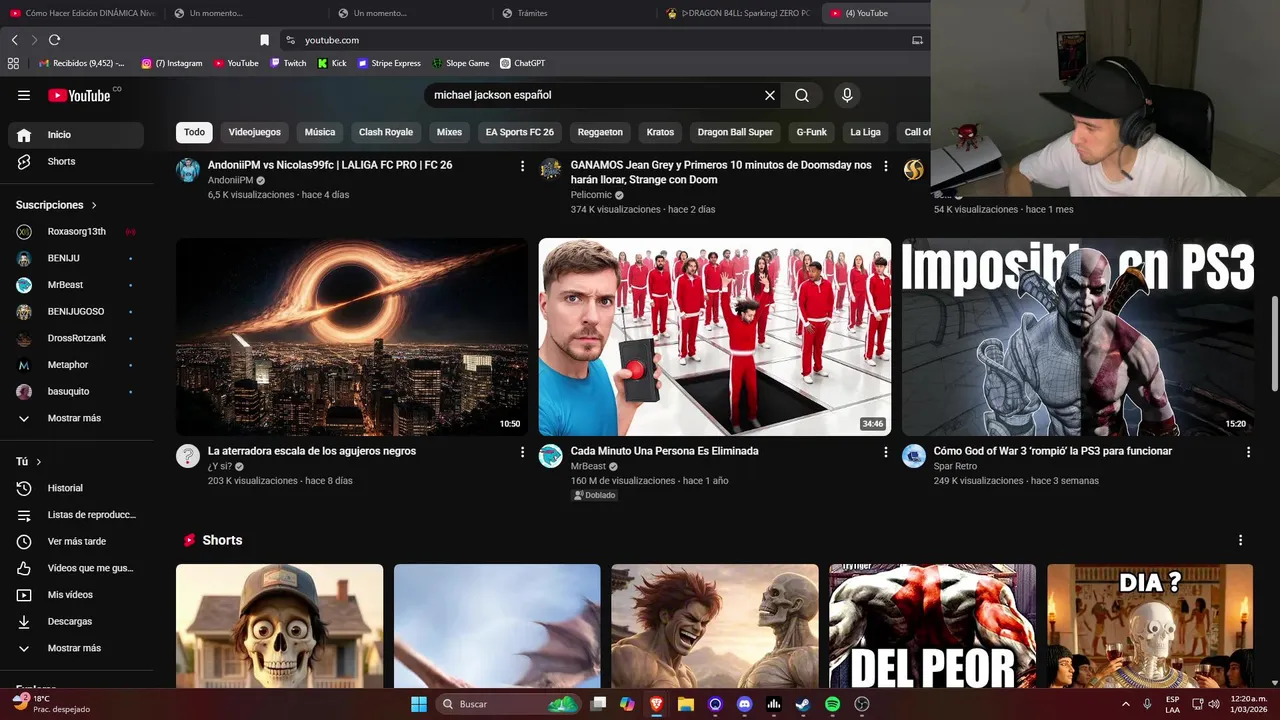Open the Roxasorg13th subscription
1280x720 pixels.
(76, 231)
